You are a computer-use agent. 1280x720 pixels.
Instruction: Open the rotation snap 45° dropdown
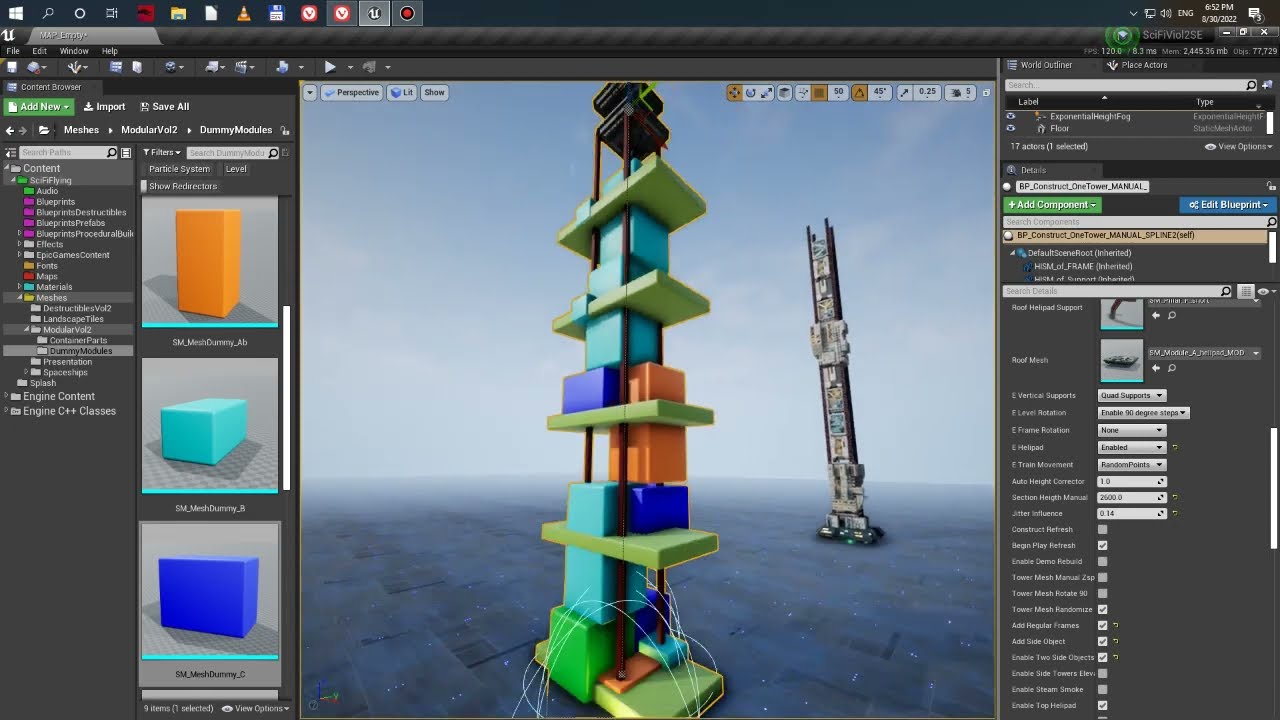click(x=880, y=92)
